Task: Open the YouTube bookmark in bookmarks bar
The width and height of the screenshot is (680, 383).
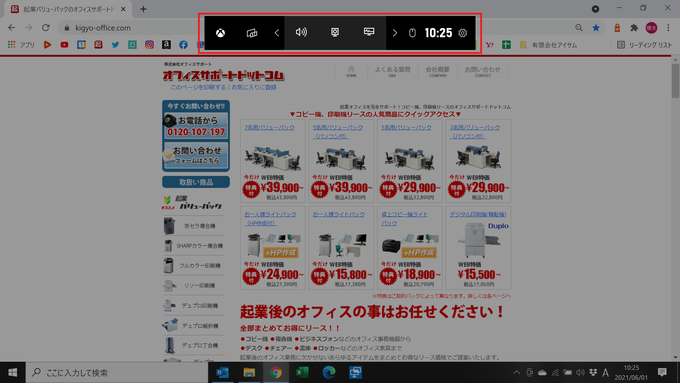Action: (64, 45)
